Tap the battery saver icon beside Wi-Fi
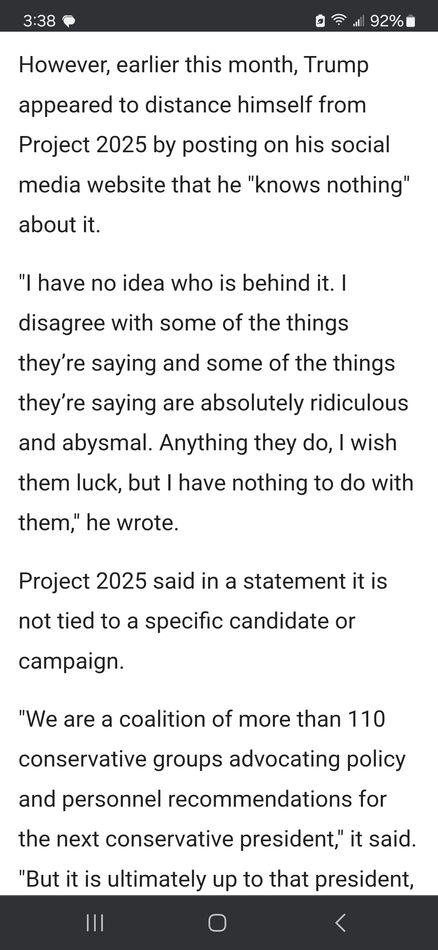Image resolution: width=438 pixels, height=950 pixels. click(x=320, y=21)
